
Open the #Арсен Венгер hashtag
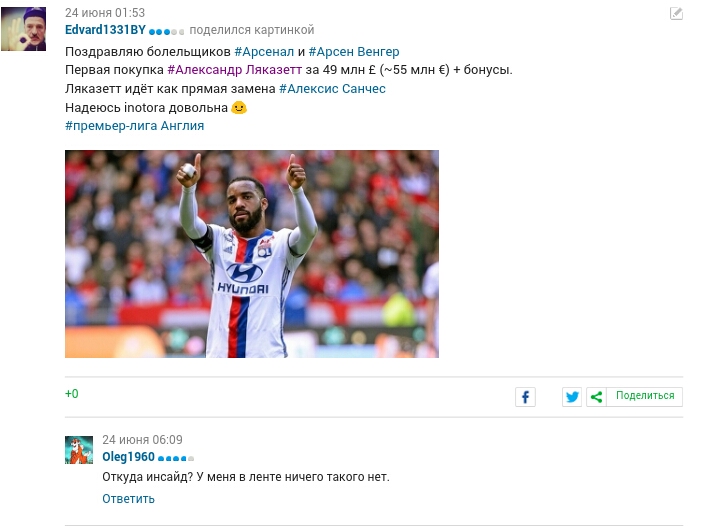click(354, 52)
